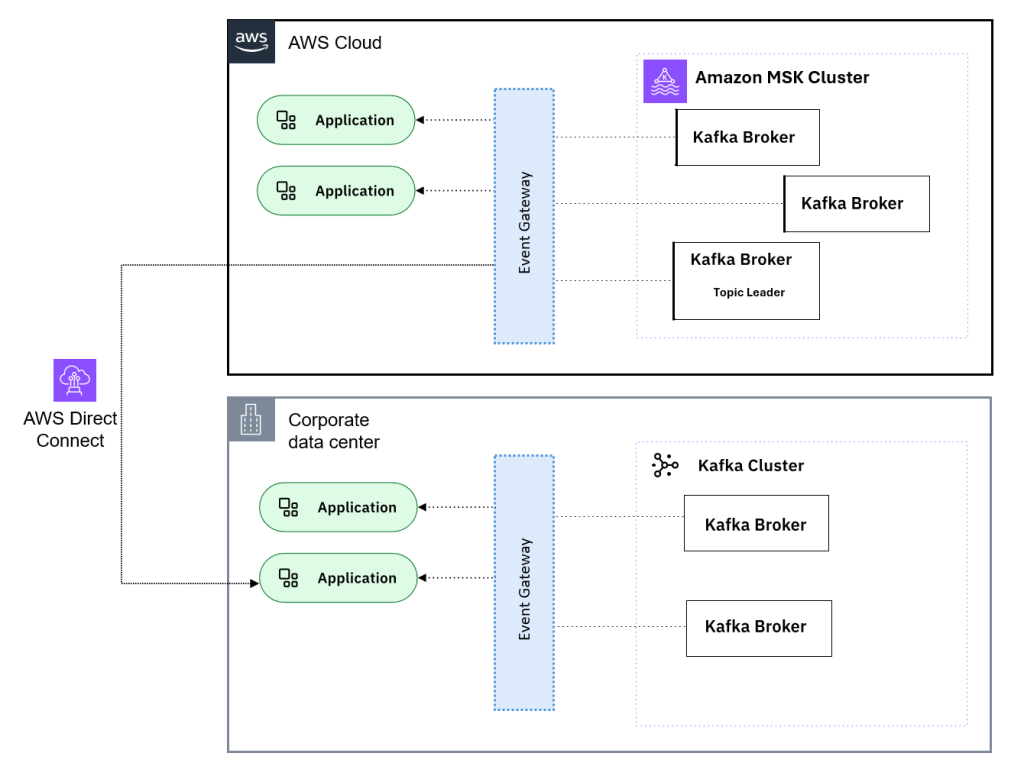
Task: Select the topmost Kafka Broker in MSK Cluster
Action: [747, 137]
